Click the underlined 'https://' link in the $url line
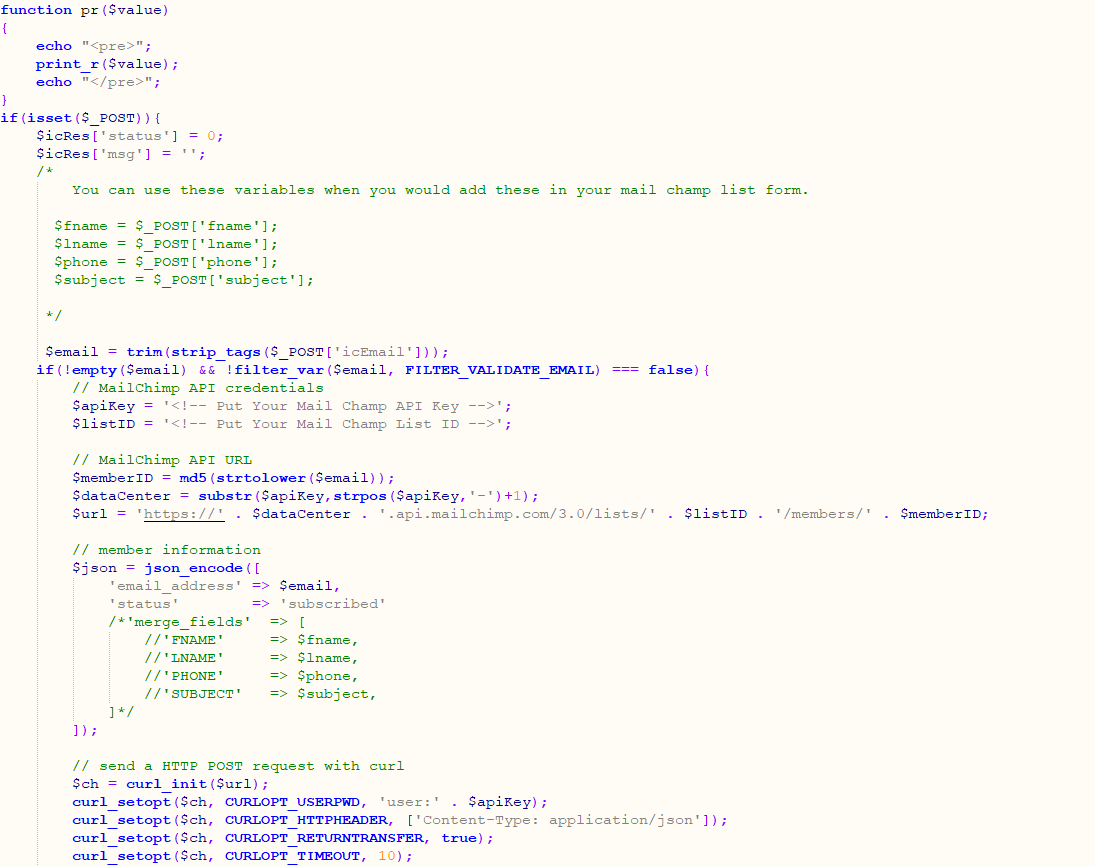The image size is (1095, 866). 184,514
